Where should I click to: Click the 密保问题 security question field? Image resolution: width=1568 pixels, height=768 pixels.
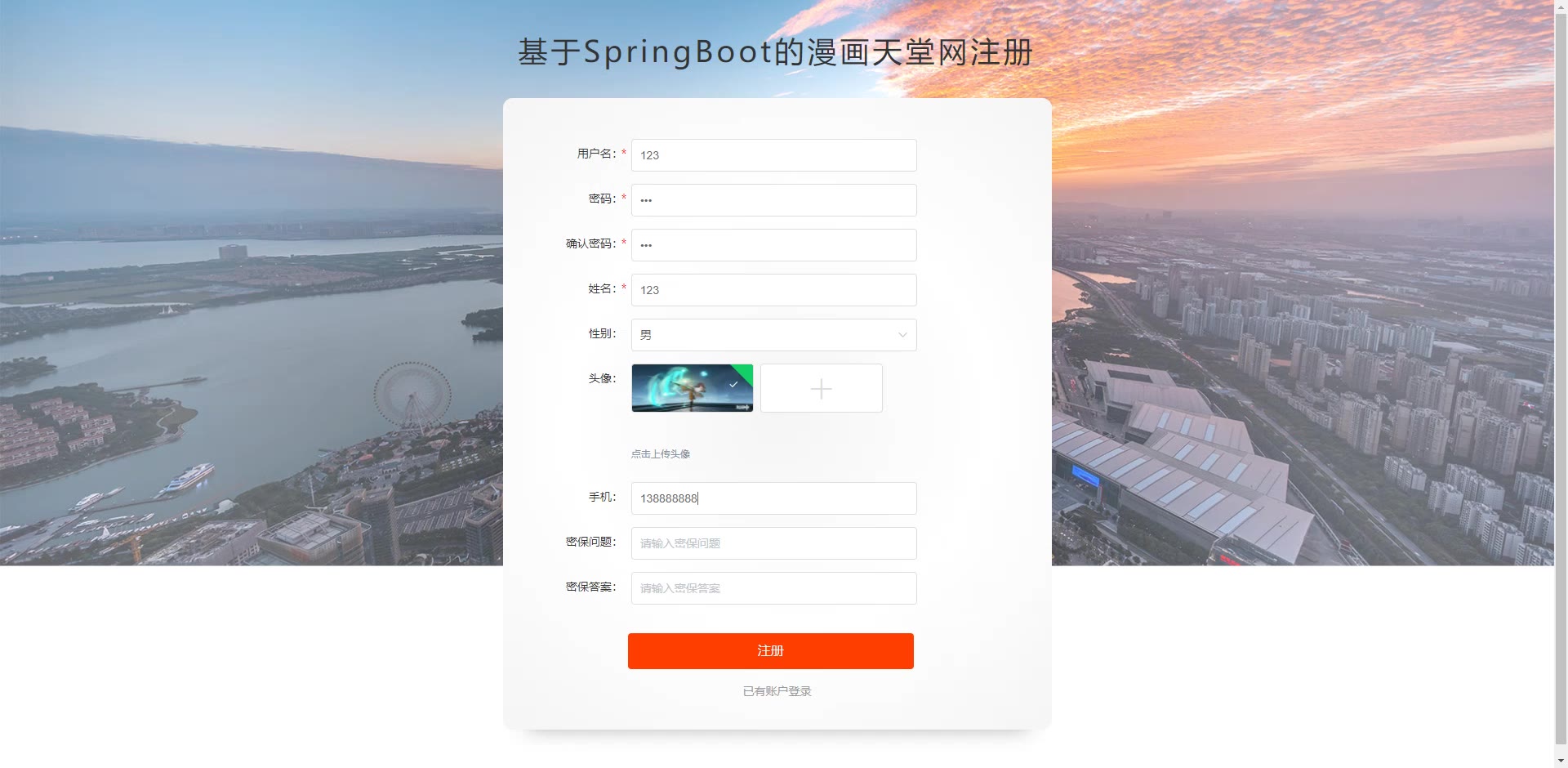[x=773, y=543]
